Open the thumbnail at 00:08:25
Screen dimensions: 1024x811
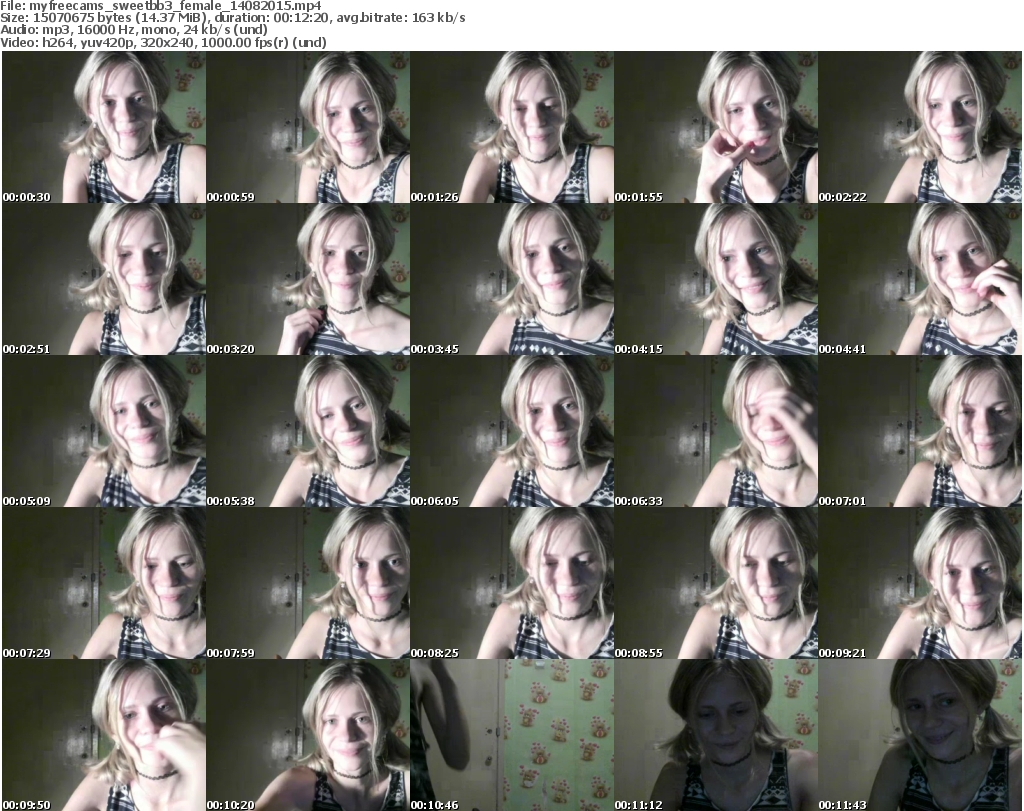coord(512,583)
